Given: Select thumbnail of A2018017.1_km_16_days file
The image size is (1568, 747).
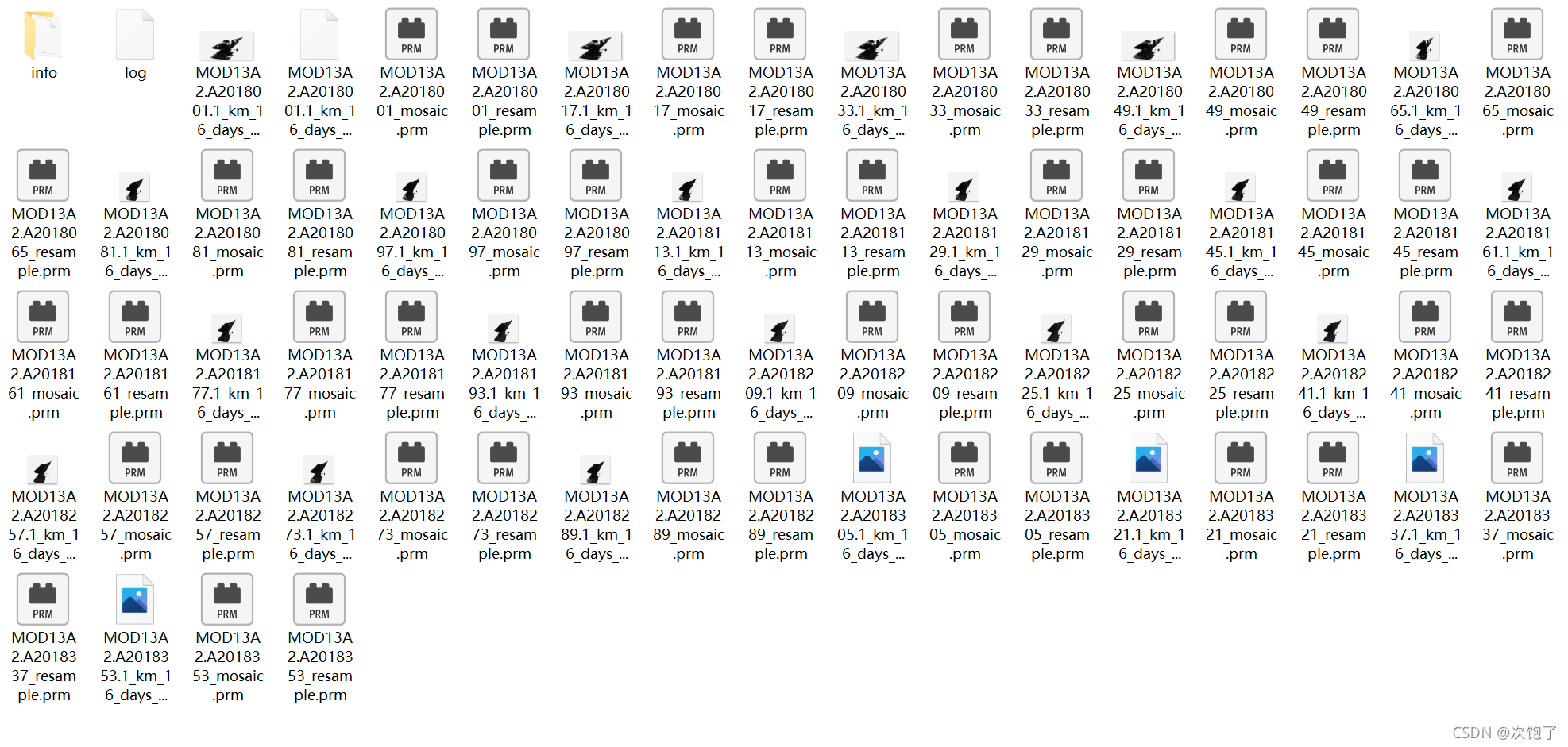Looking at the screenshot, I should [x=596, y=46].
